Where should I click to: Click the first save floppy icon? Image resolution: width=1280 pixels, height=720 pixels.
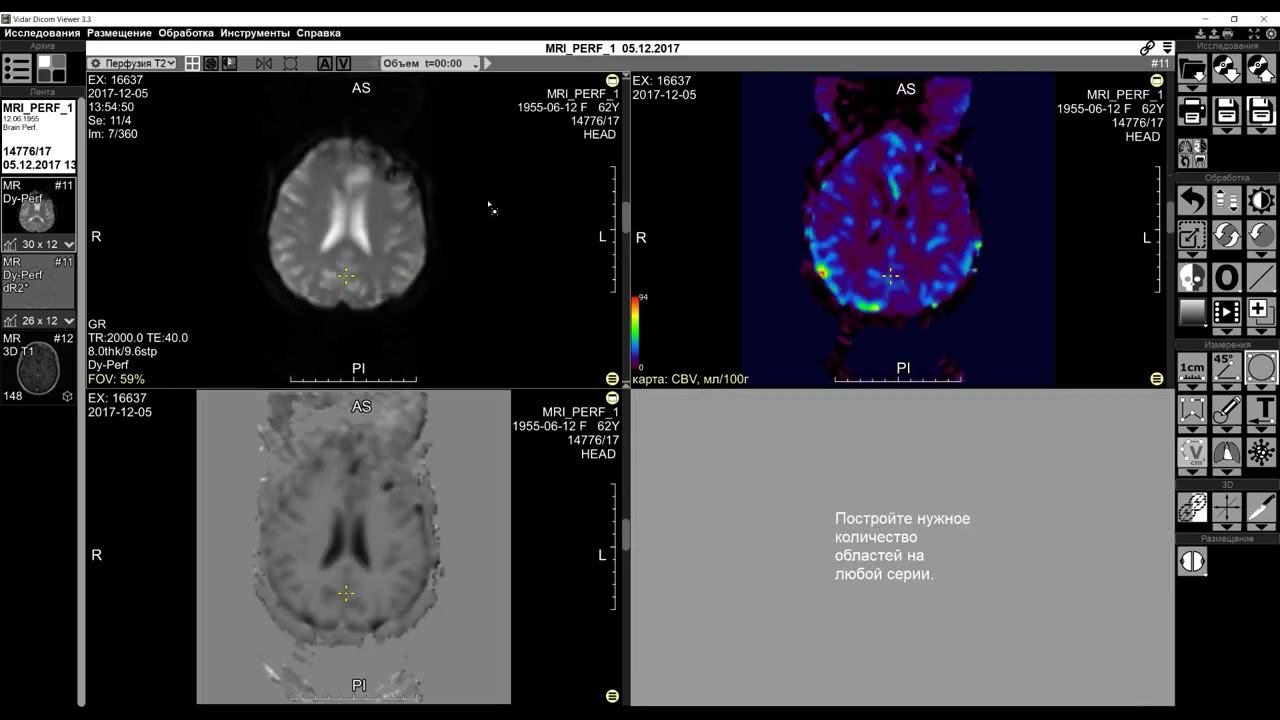pyautogui.click(x=1227, y=110)
